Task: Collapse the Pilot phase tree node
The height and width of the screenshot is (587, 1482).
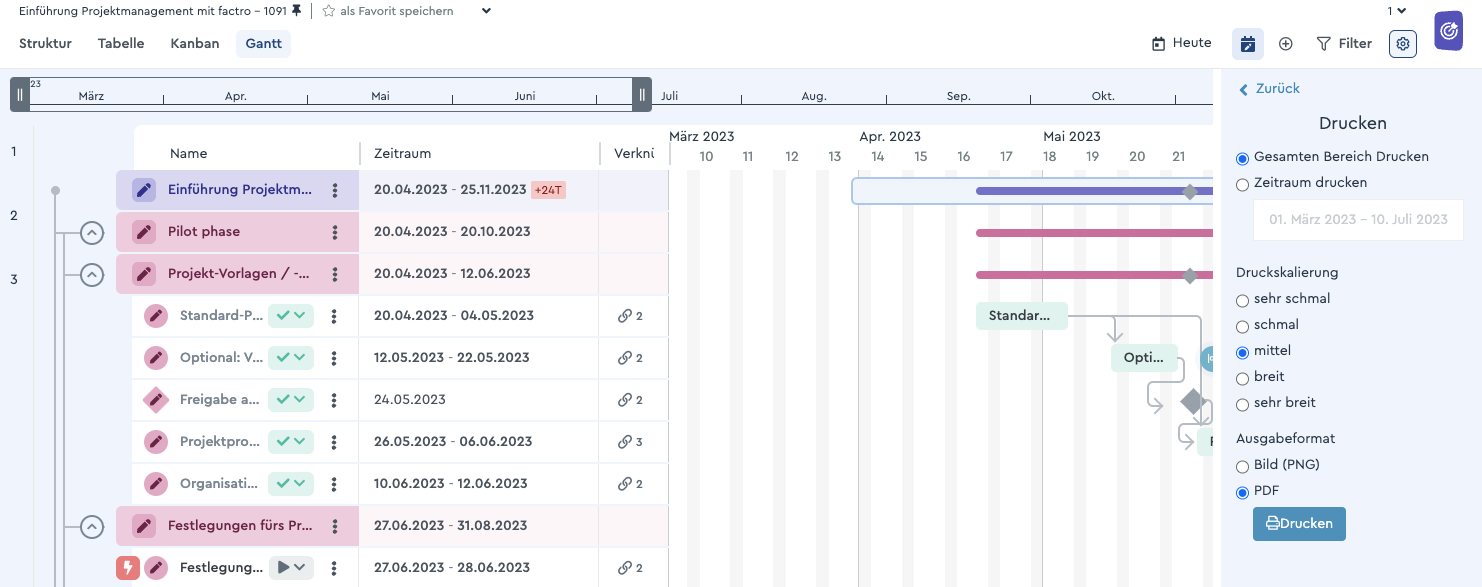Action: 92,233
